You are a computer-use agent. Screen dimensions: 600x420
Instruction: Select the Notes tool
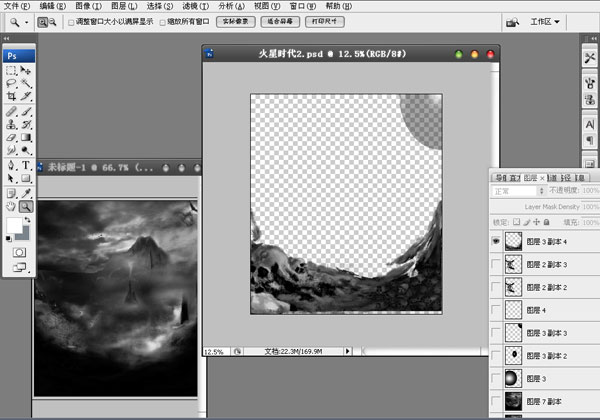(11, 193)
